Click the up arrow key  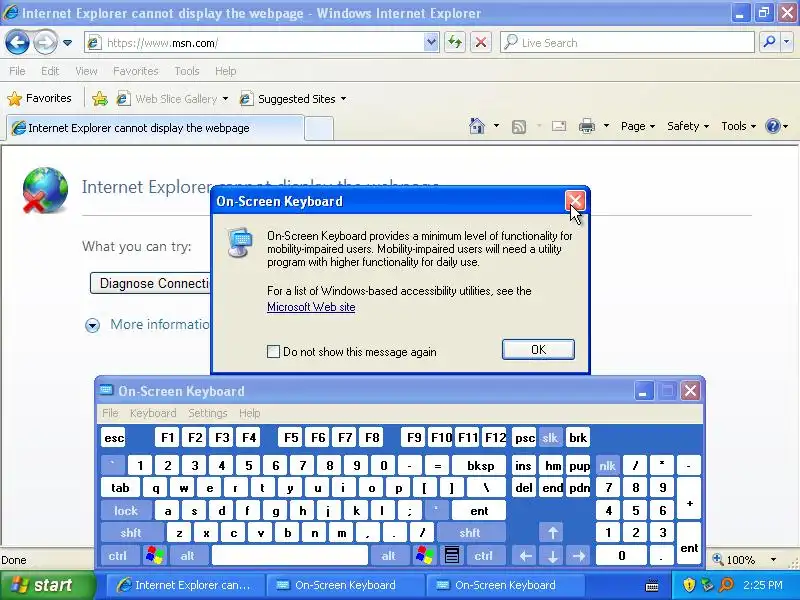coord(553,533)
